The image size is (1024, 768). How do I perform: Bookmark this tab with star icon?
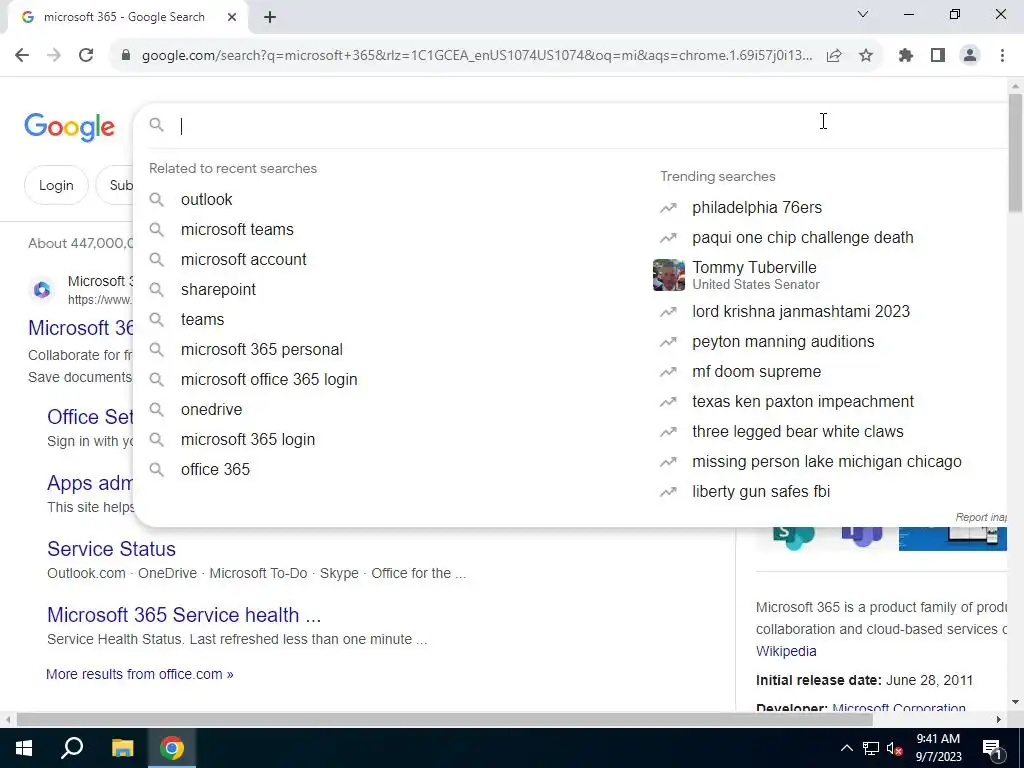866,56
